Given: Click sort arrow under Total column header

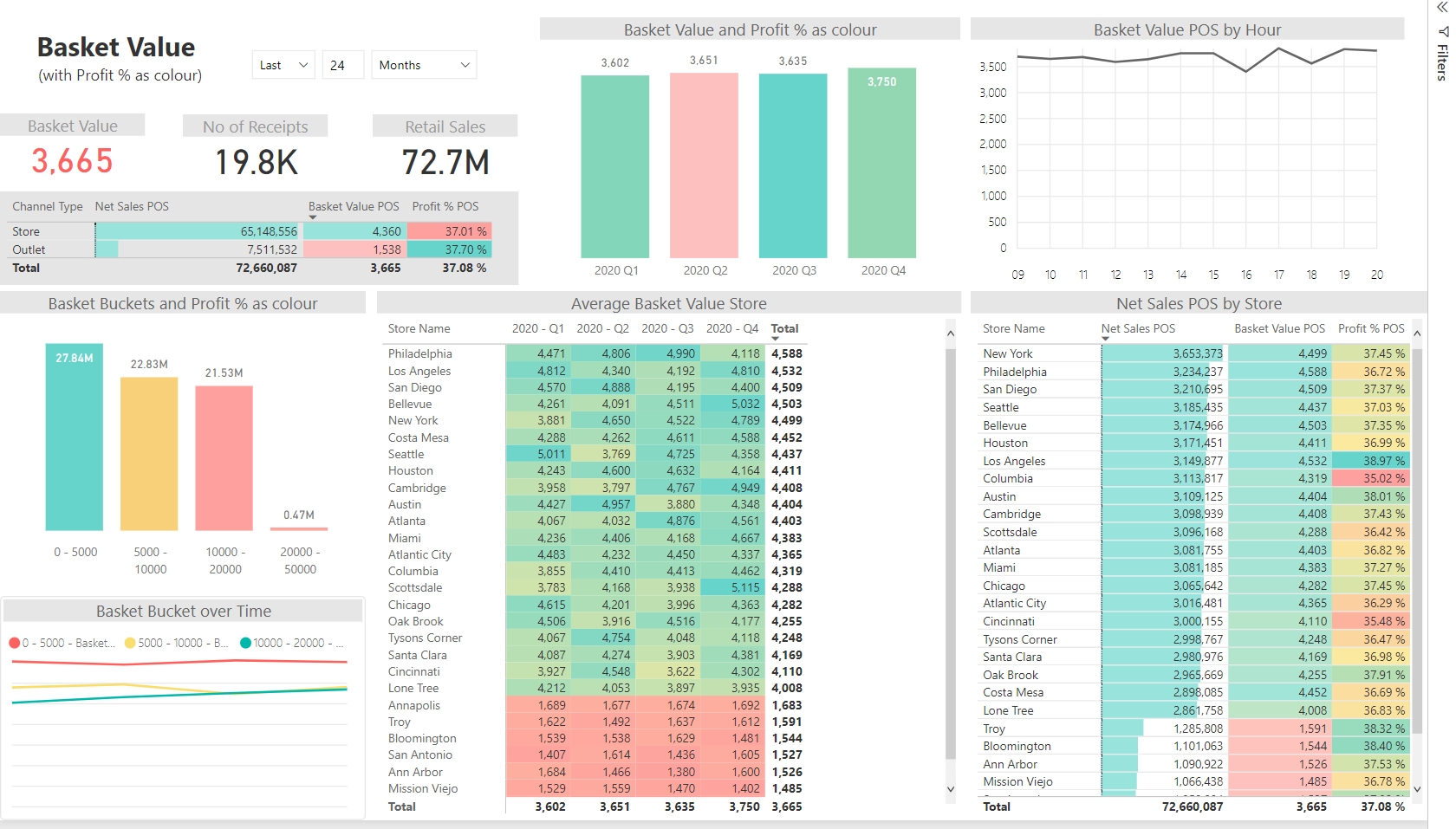Looking at the screenshot, I should point(775,339).
